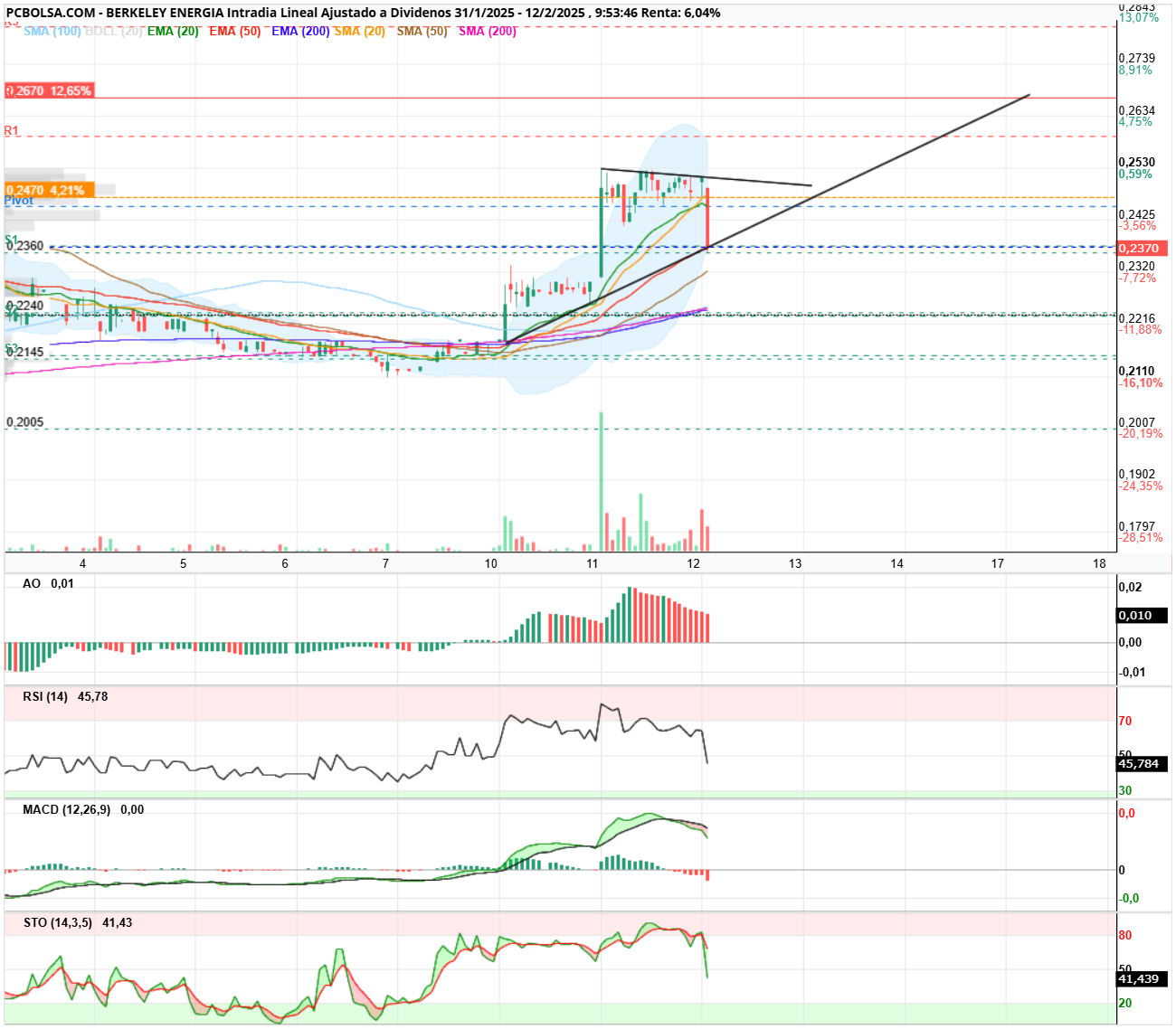
Task: Click the red 0,2670 resistance price tag
Action: [49, 91]
